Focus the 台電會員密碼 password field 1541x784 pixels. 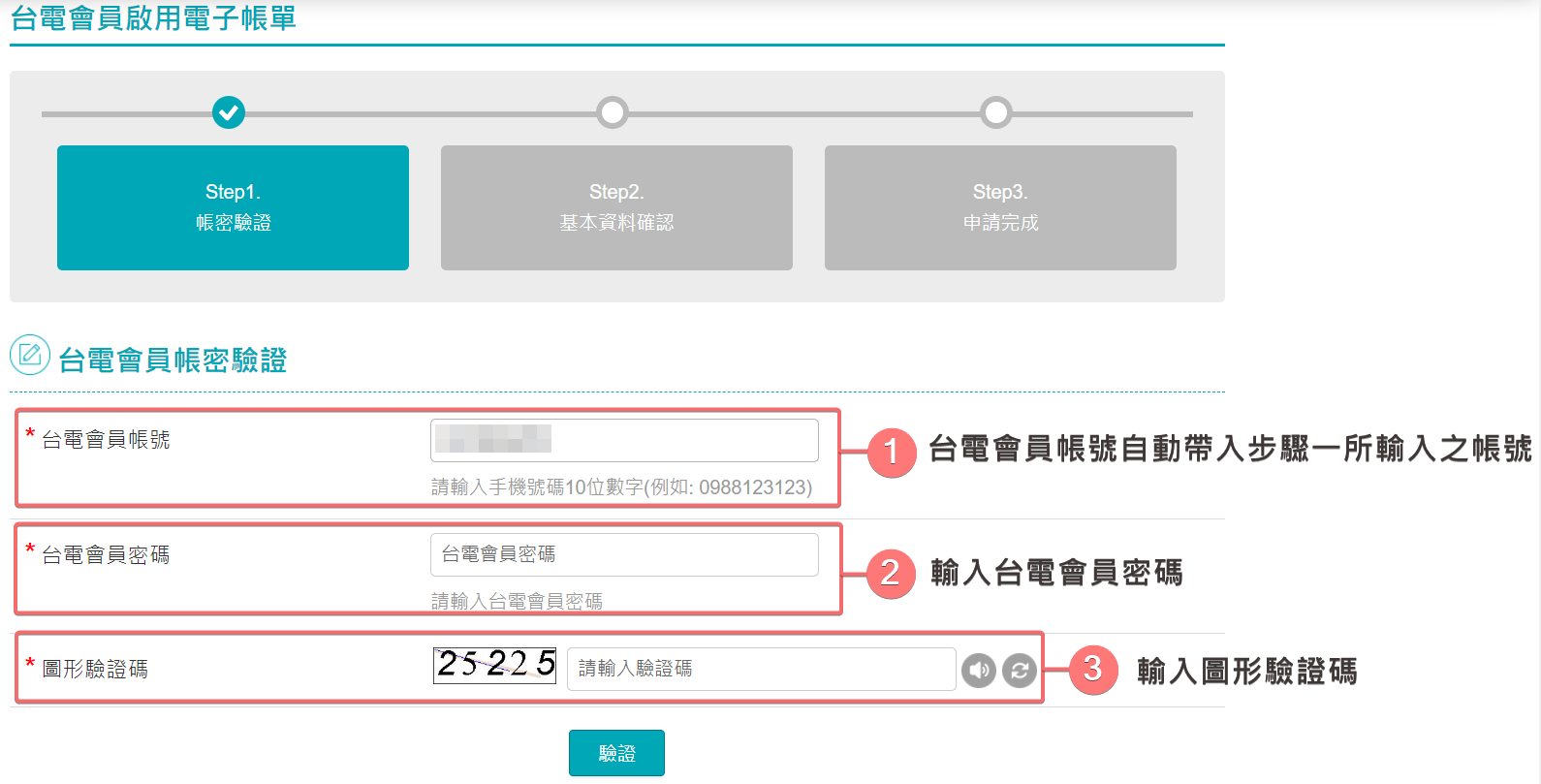pos(624,554)
